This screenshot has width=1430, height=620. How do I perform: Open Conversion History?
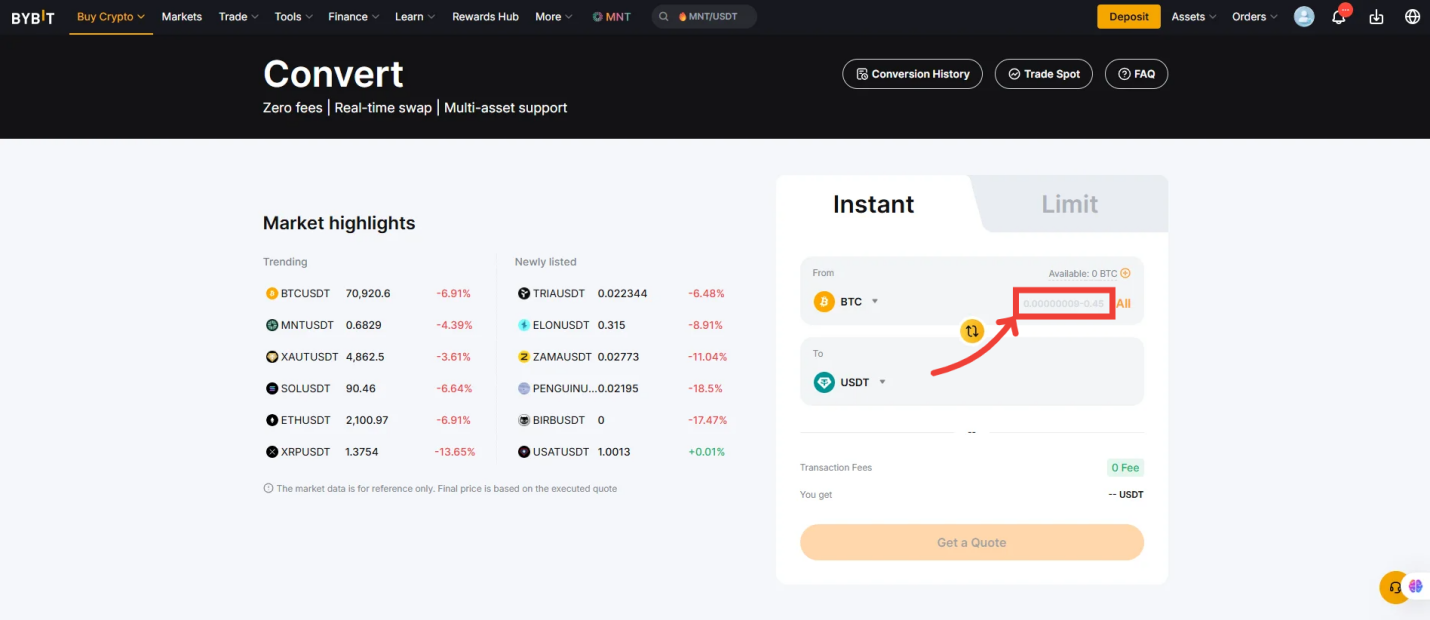pos(912,74)
